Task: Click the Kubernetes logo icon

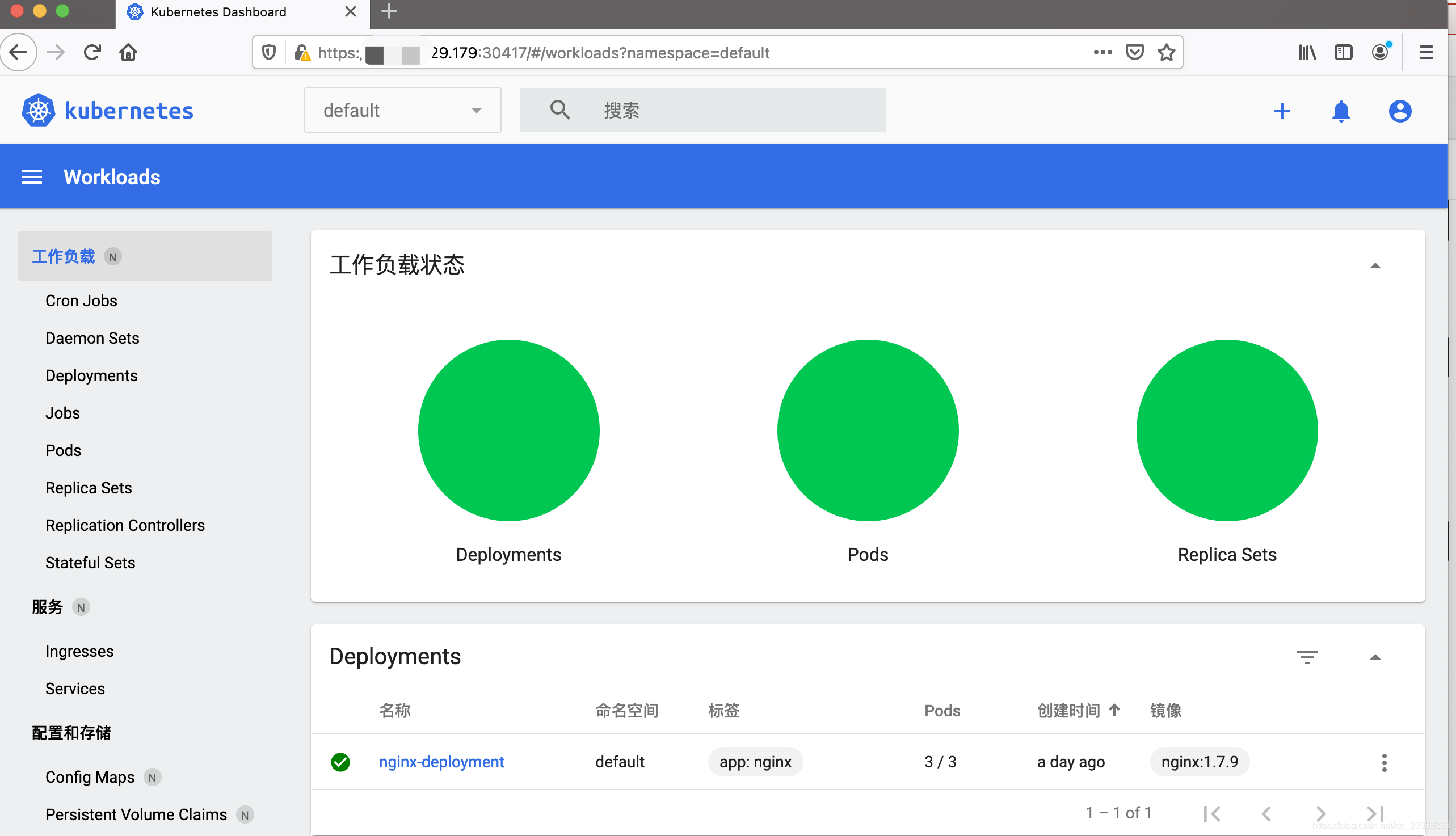Action: point(39,110)
